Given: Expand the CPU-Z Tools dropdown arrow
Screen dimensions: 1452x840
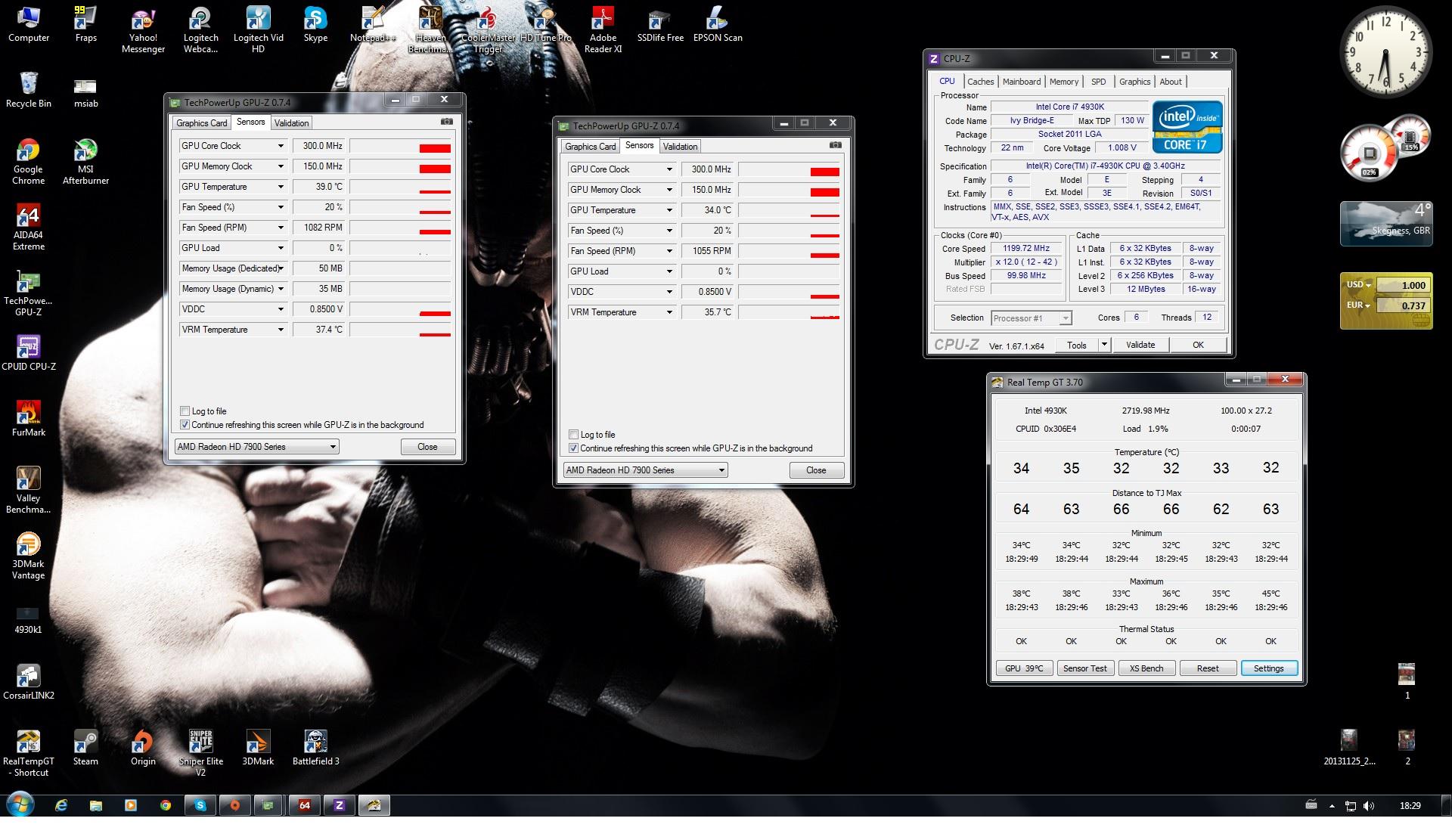Looking at the screenshot, I should coord(1104,345).
